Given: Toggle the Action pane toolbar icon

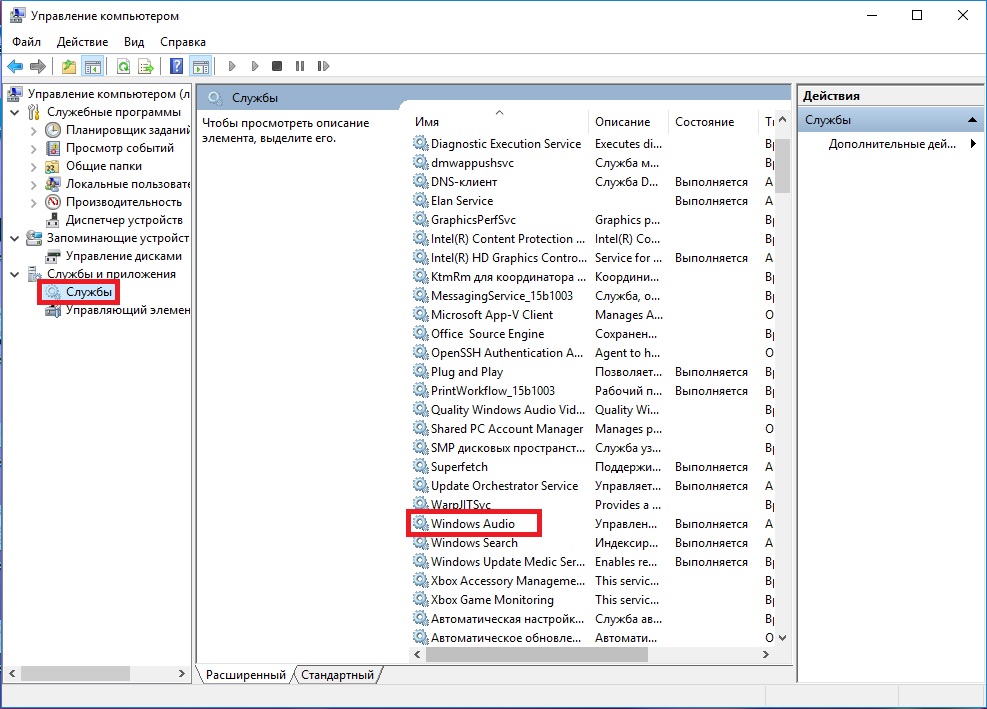Looking at the screenshot, I should pos(201,66).
